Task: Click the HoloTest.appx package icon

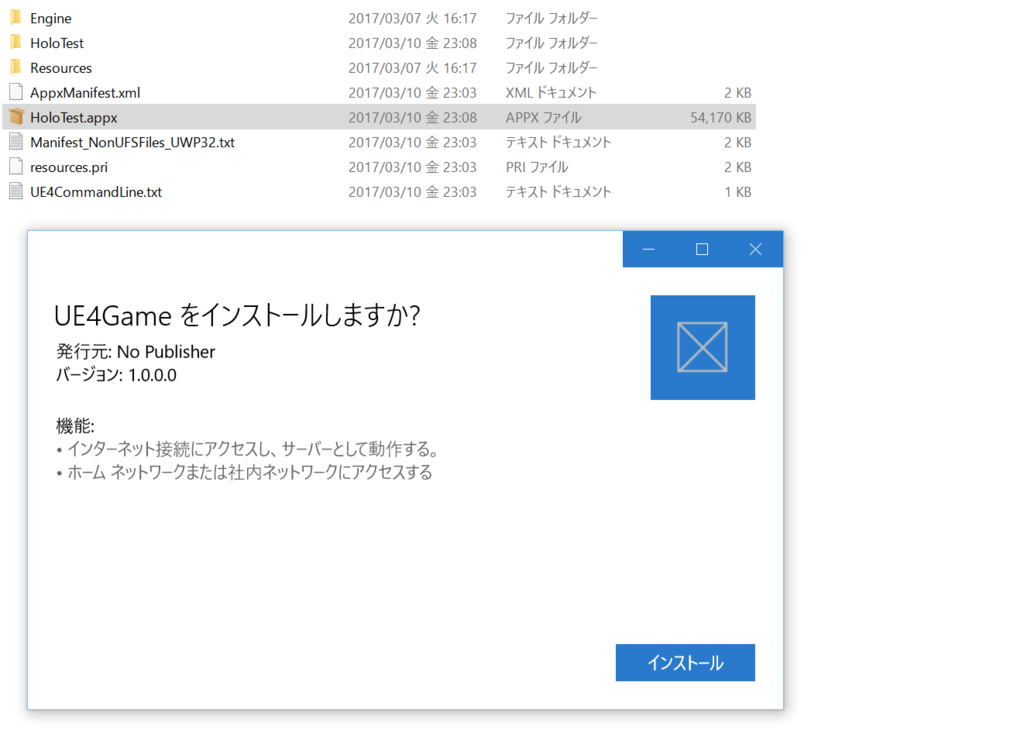Action: pos(16,117)
